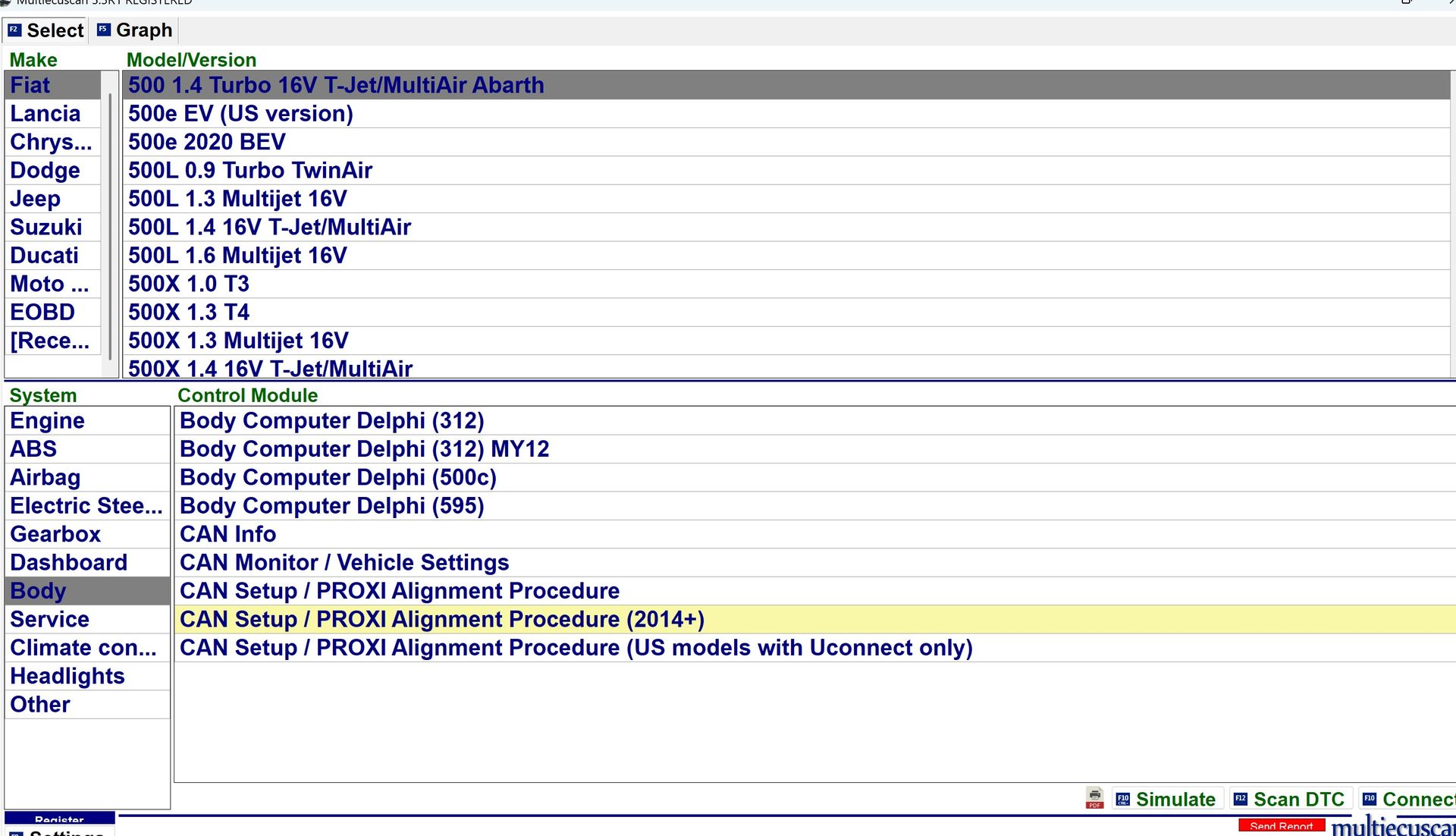Screen dimensions: 1456x836
Task: Select Body Computer Delphi (595) module
Action: pos(331,506)
